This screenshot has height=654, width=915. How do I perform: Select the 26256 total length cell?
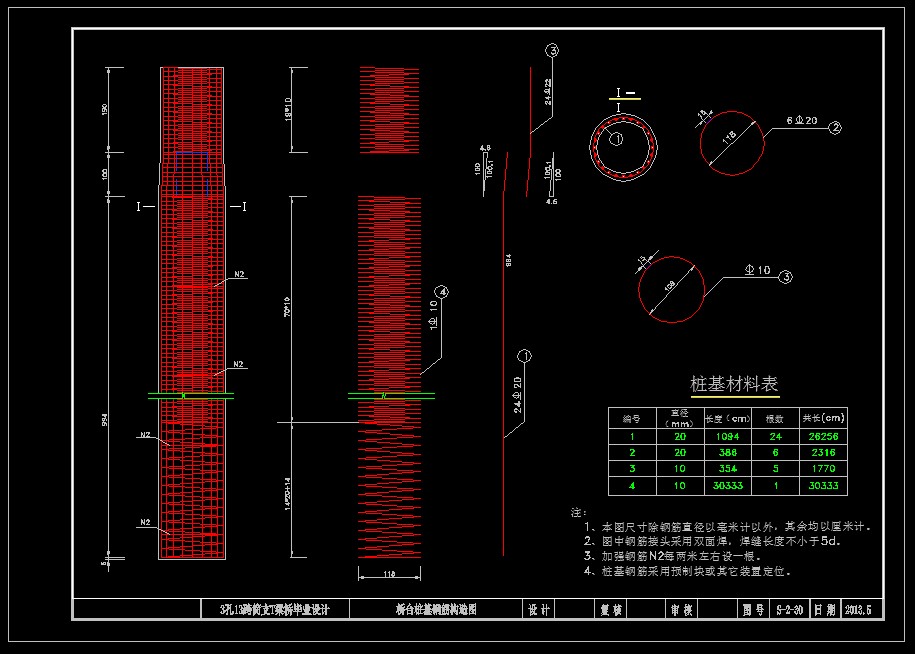tap(822, 436)
